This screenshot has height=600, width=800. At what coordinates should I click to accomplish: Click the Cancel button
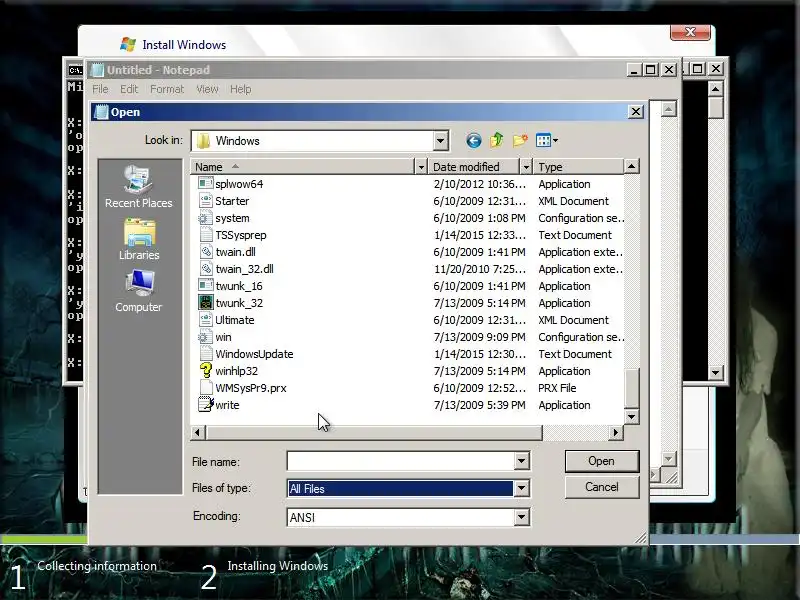(x=602, y=487)
